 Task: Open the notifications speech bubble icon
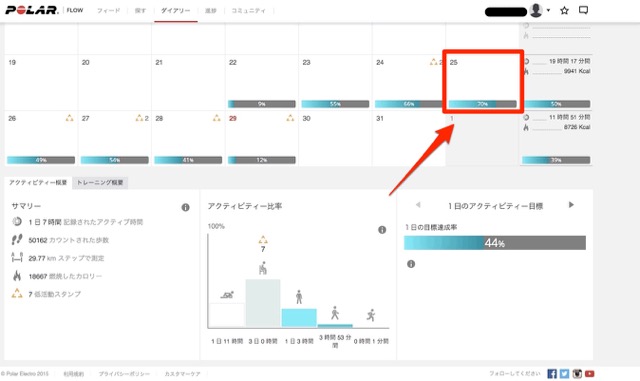[583, 11]
